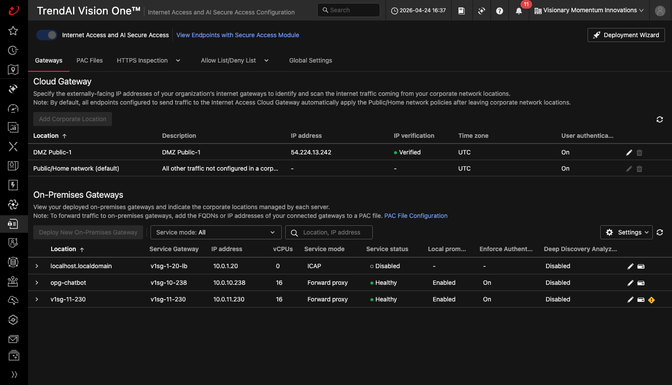Open the user account avatar

pyautogui.click(x=660, y=11)
